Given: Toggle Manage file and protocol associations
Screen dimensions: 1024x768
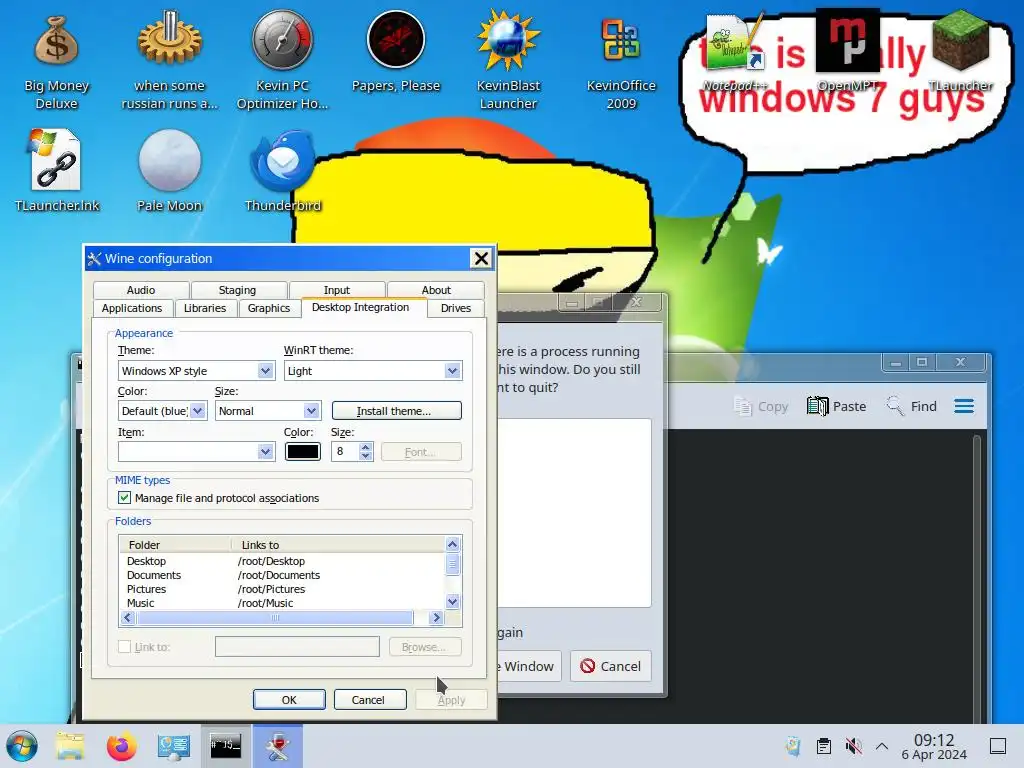Looking at the screenshot, I should 124,498.
